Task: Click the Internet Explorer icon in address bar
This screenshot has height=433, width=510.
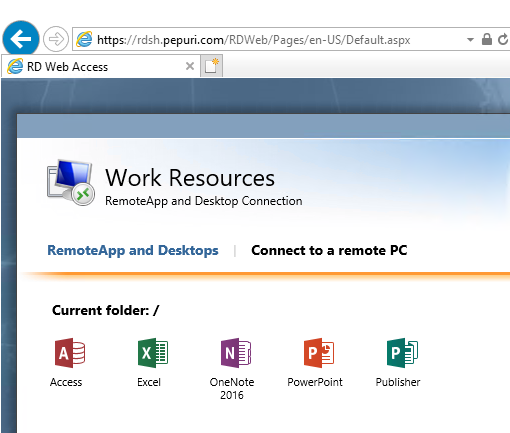Action: [84, 39]
